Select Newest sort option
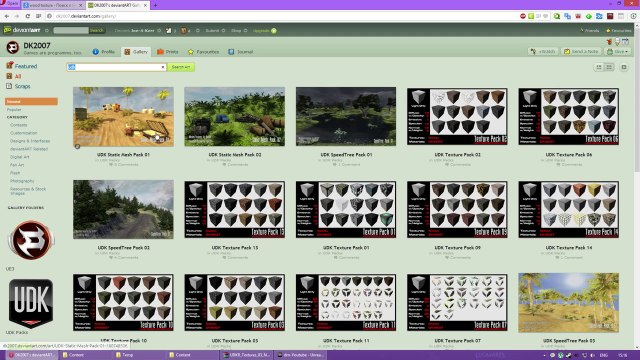 coord(31,101)
